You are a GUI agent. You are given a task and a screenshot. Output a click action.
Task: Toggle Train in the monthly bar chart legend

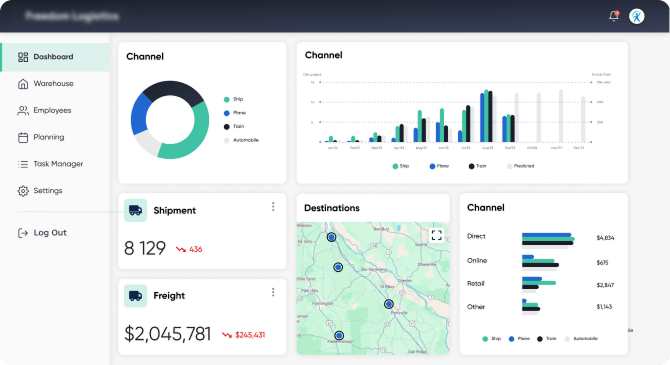477,166
